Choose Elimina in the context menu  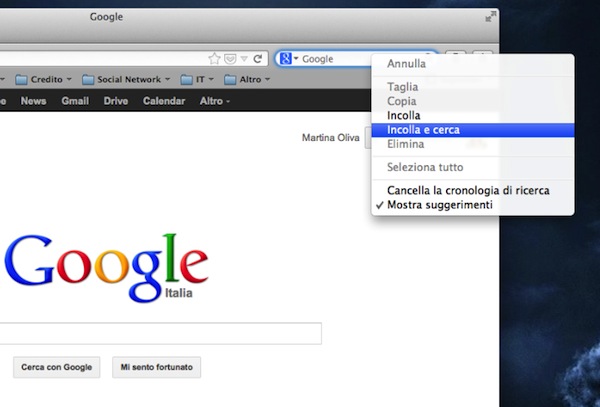(473, 144)
